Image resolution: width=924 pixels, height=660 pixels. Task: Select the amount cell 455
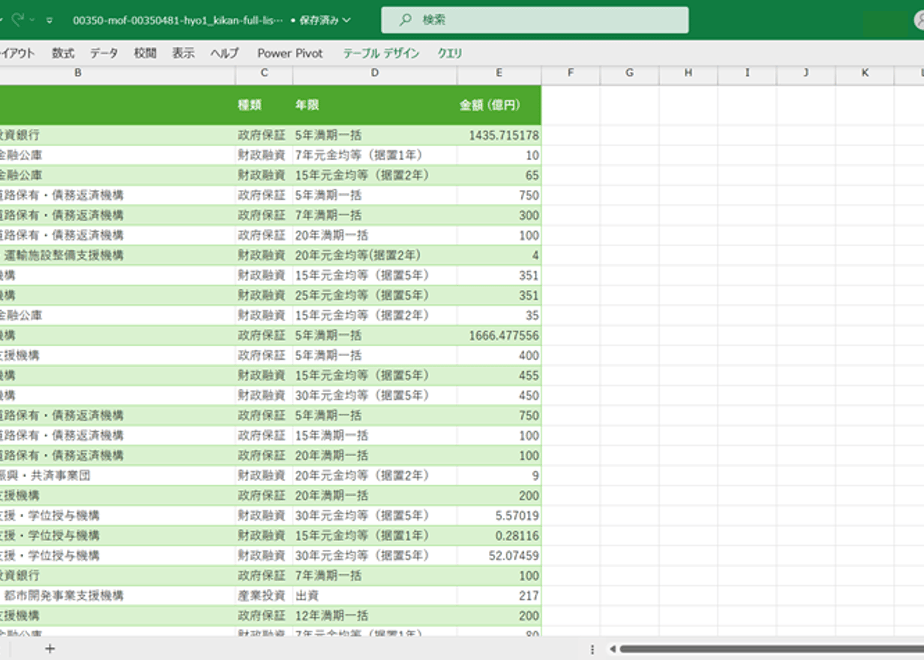499,375
